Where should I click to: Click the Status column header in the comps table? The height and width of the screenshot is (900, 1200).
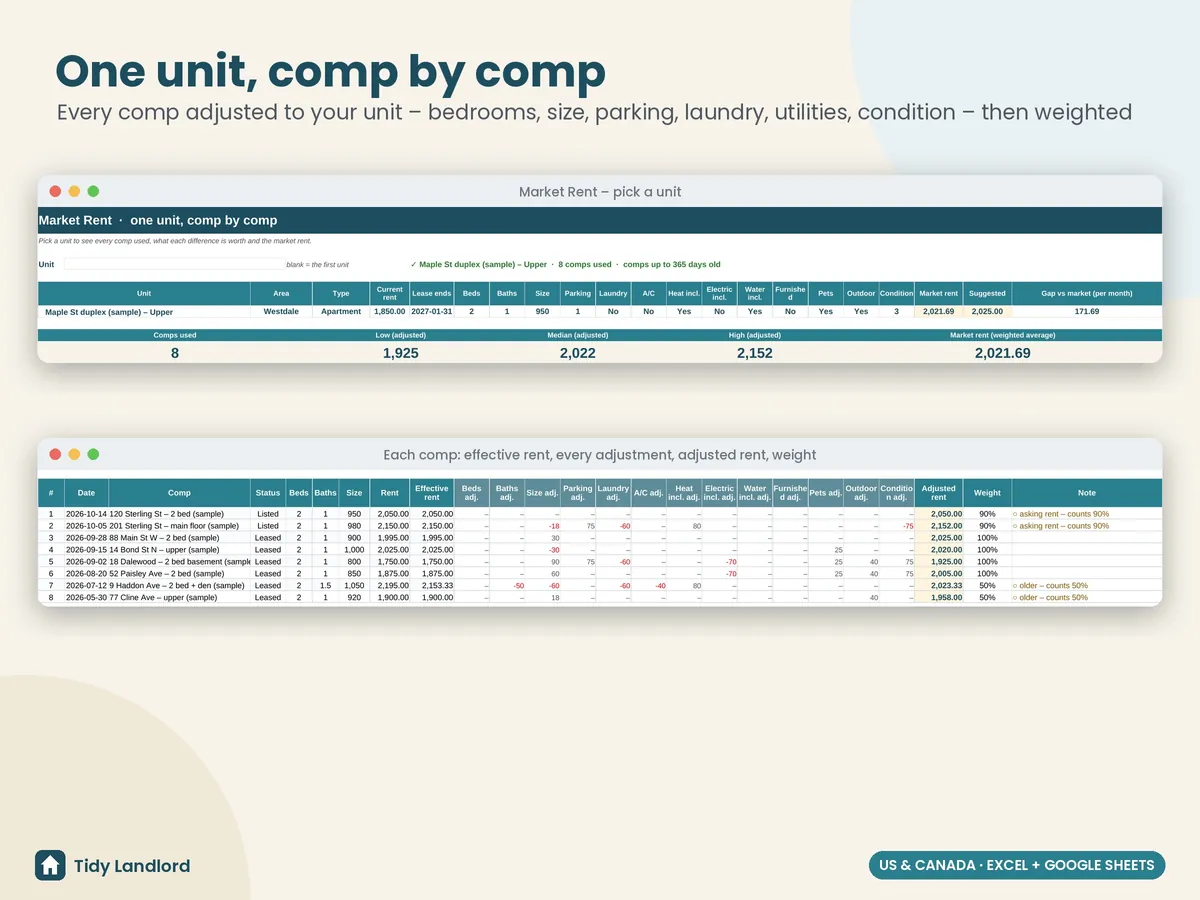click(268, 492)
